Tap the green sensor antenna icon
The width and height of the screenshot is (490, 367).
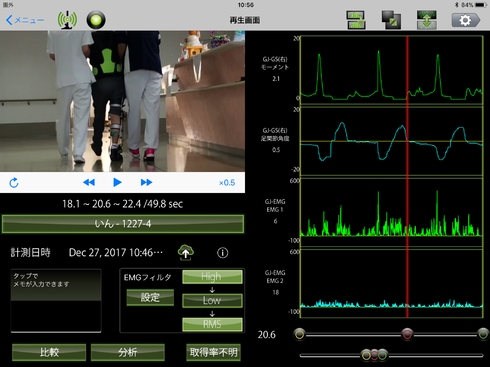[x=67, y=20]
